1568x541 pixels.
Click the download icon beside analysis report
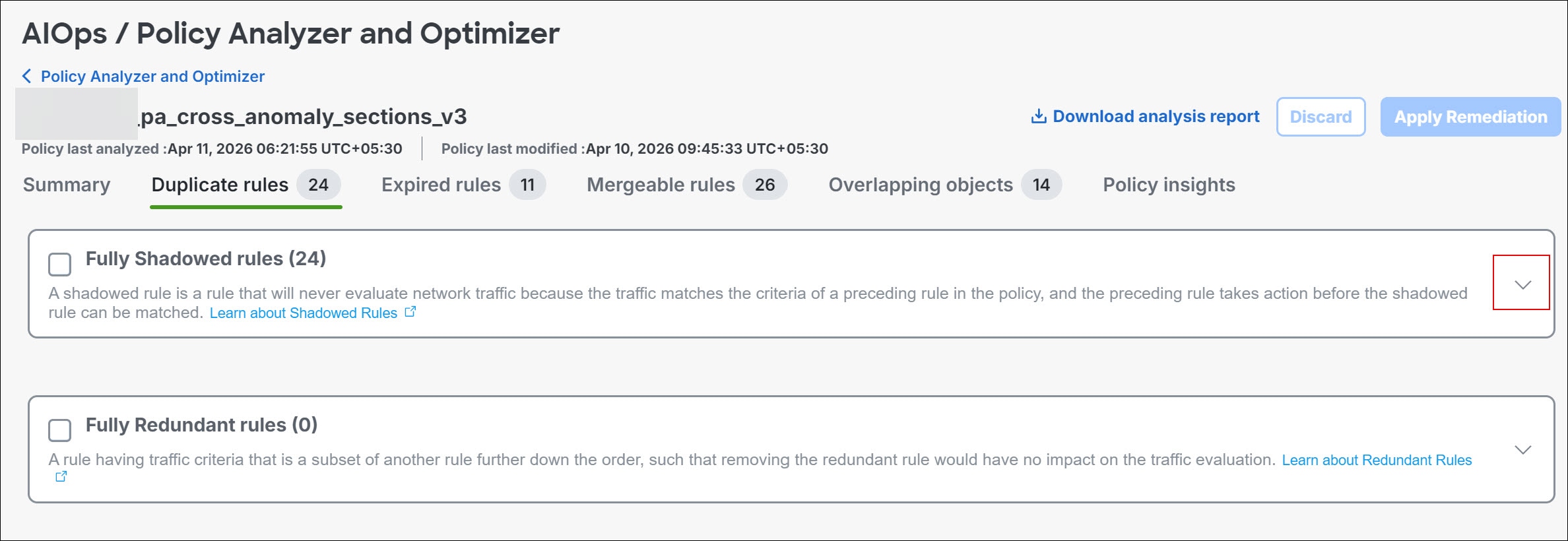(x=1038, y=117)
